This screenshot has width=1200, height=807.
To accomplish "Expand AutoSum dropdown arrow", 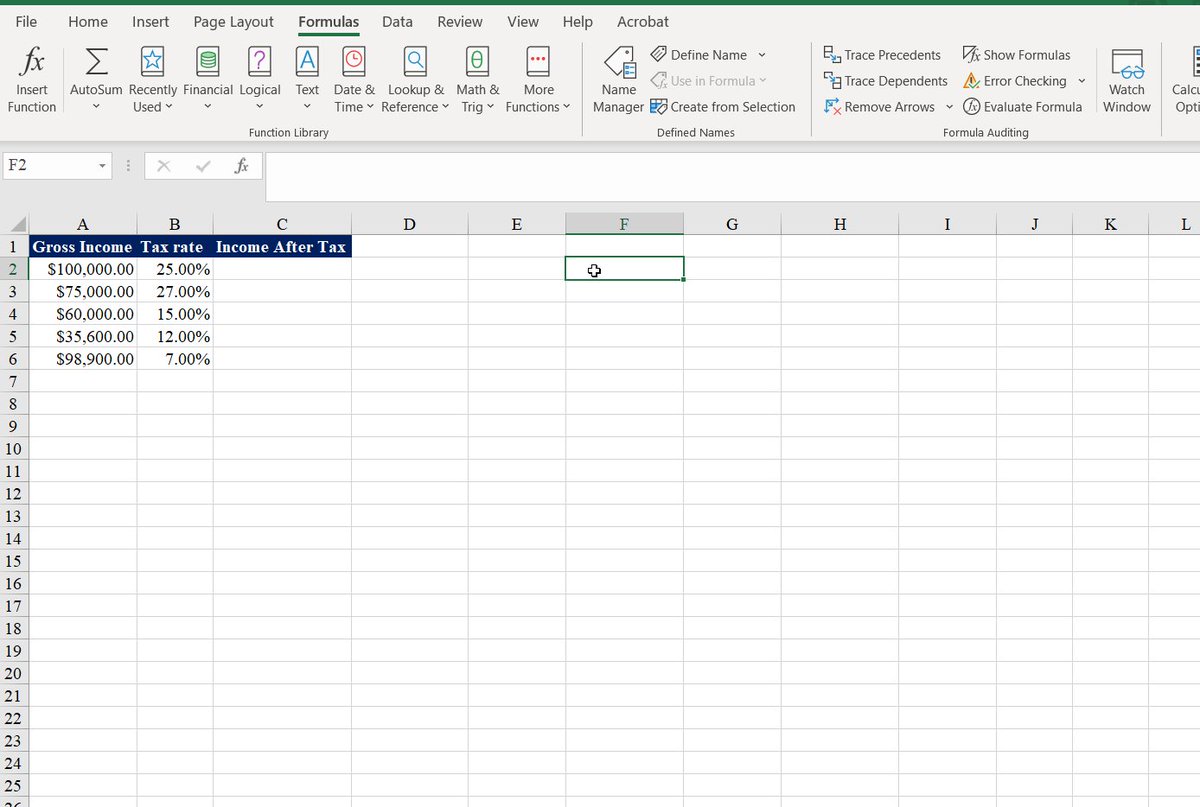I will coord(96,107).
